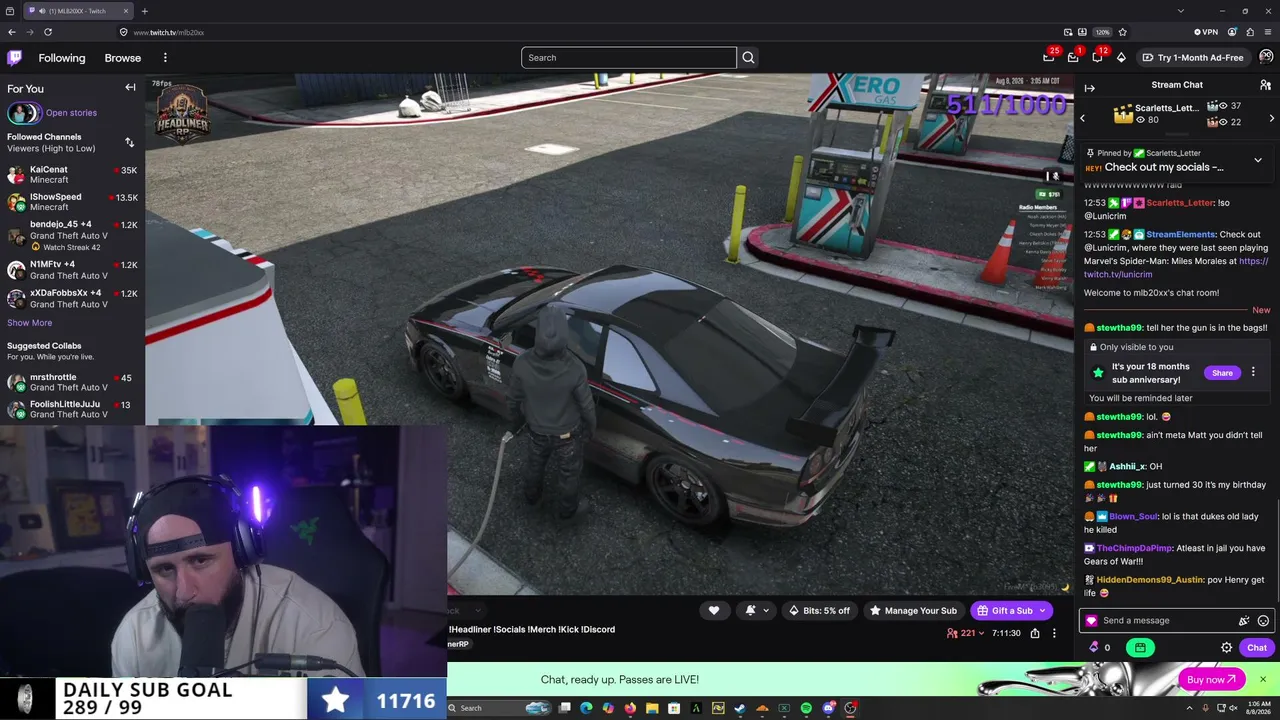Click Buy now on Passes banner
Viewport: 1280px width, 720px height.
coord(1212,680)
